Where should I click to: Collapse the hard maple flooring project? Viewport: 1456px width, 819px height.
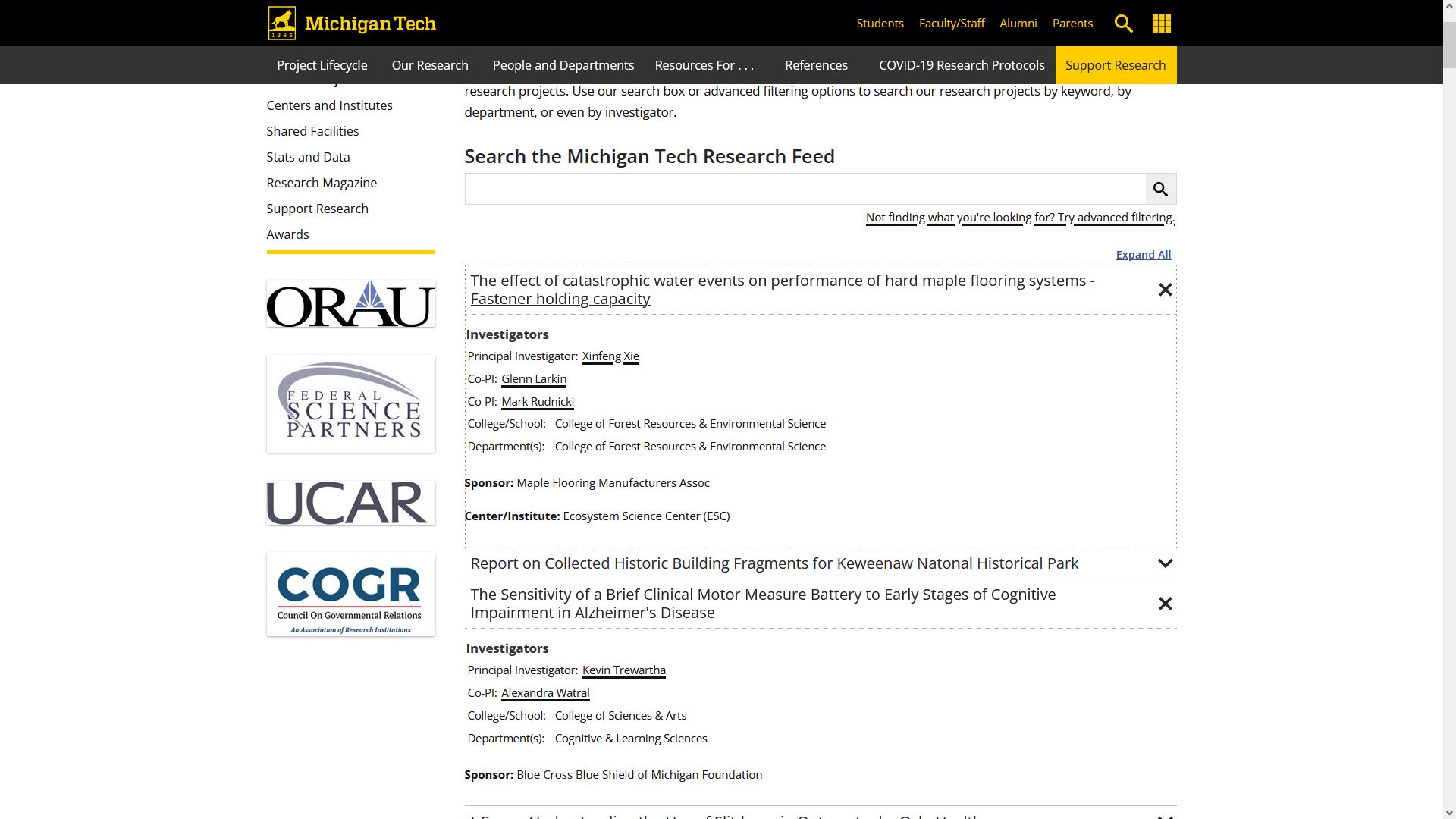pos(1165,290)
